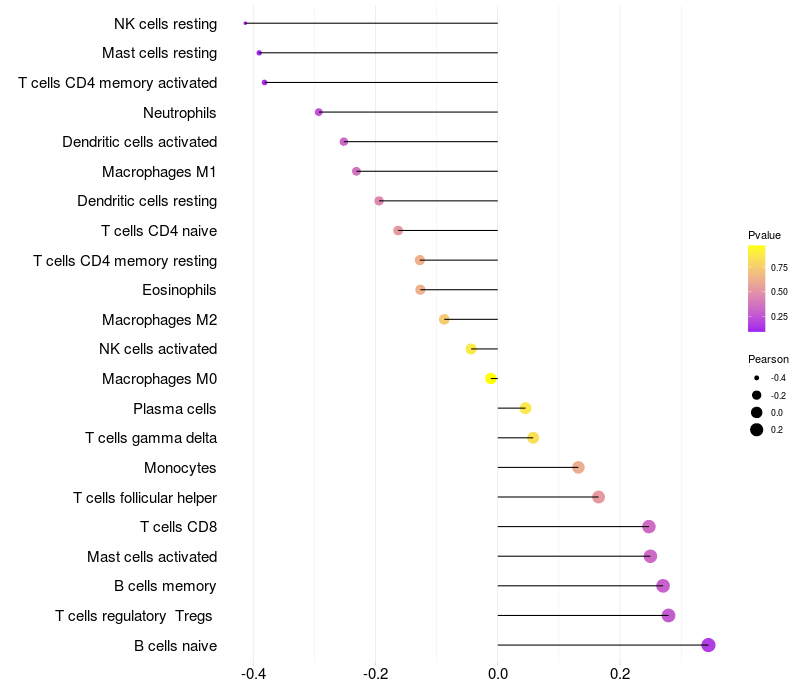Select the T cells follicular helper label

[145, 497]
